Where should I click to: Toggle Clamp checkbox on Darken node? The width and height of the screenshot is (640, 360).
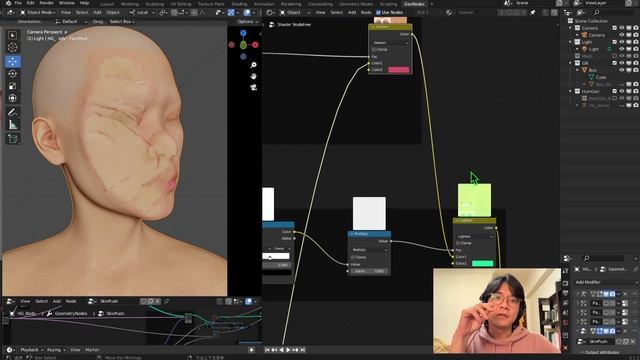click(x=373, y=49)
